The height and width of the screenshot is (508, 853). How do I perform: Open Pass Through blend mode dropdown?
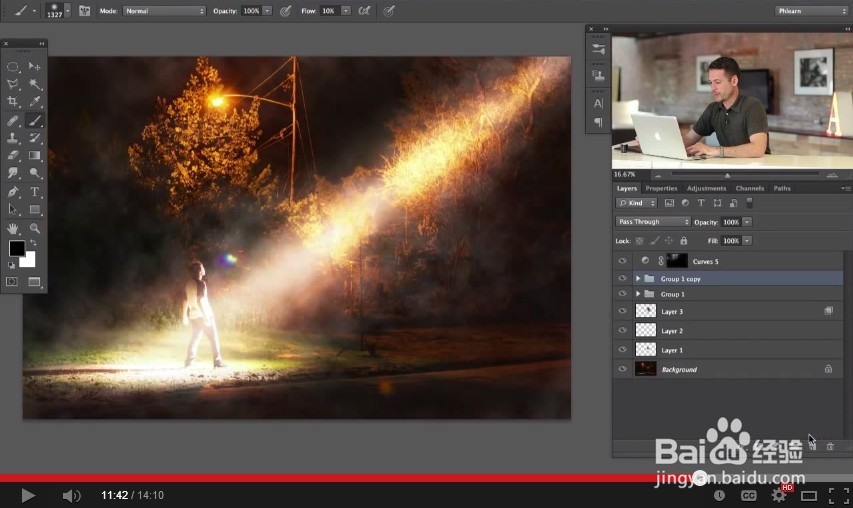pyautogui.click(x=653, y=222)
